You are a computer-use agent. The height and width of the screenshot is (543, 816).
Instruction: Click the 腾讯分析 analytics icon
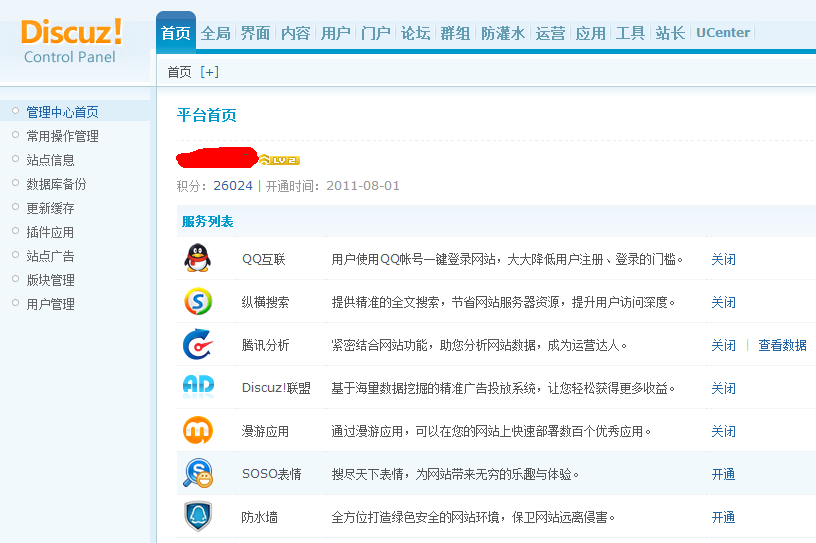click(x=198, y=344)
